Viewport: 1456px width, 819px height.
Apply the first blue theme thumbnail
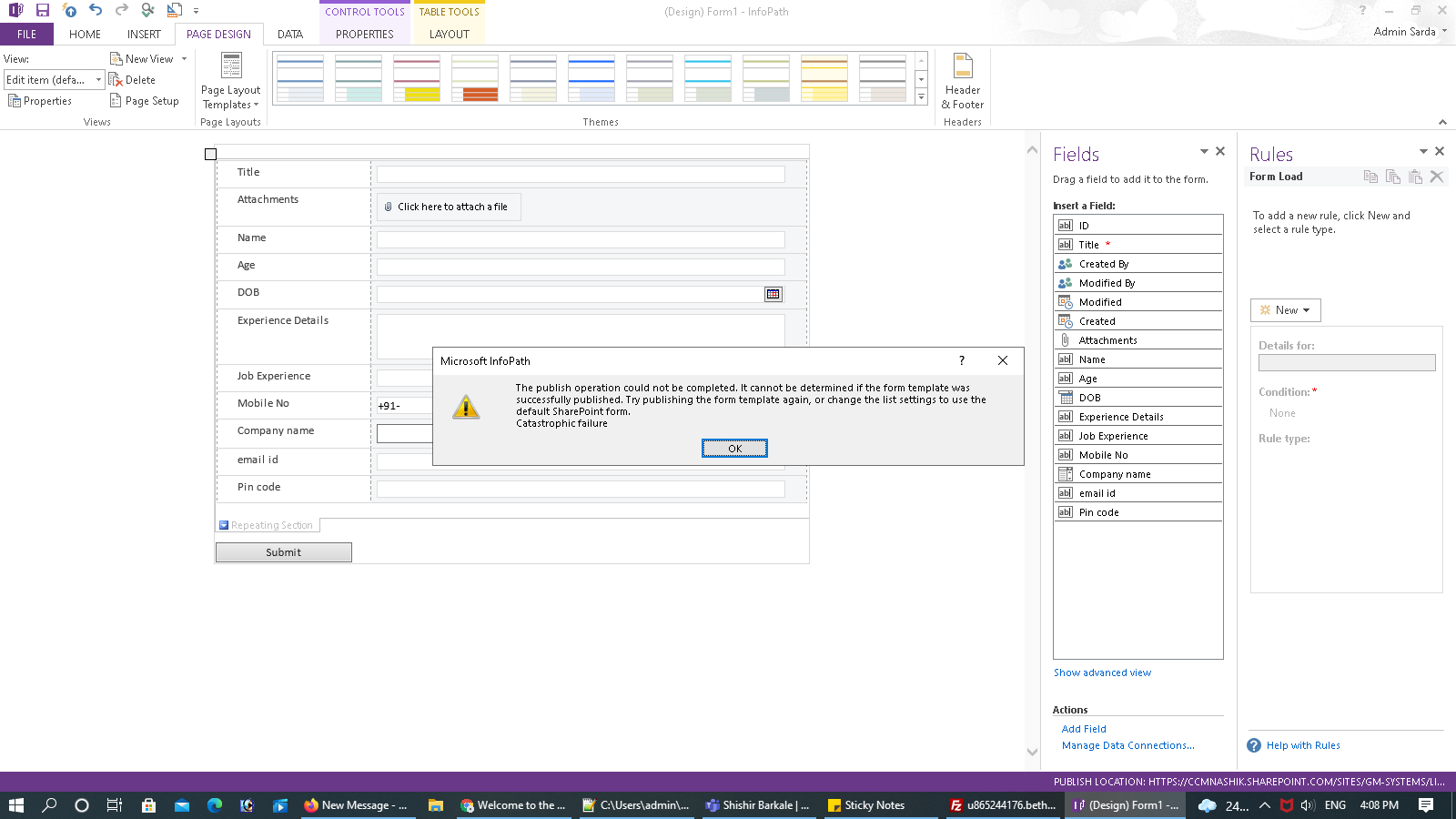point(300,78)
